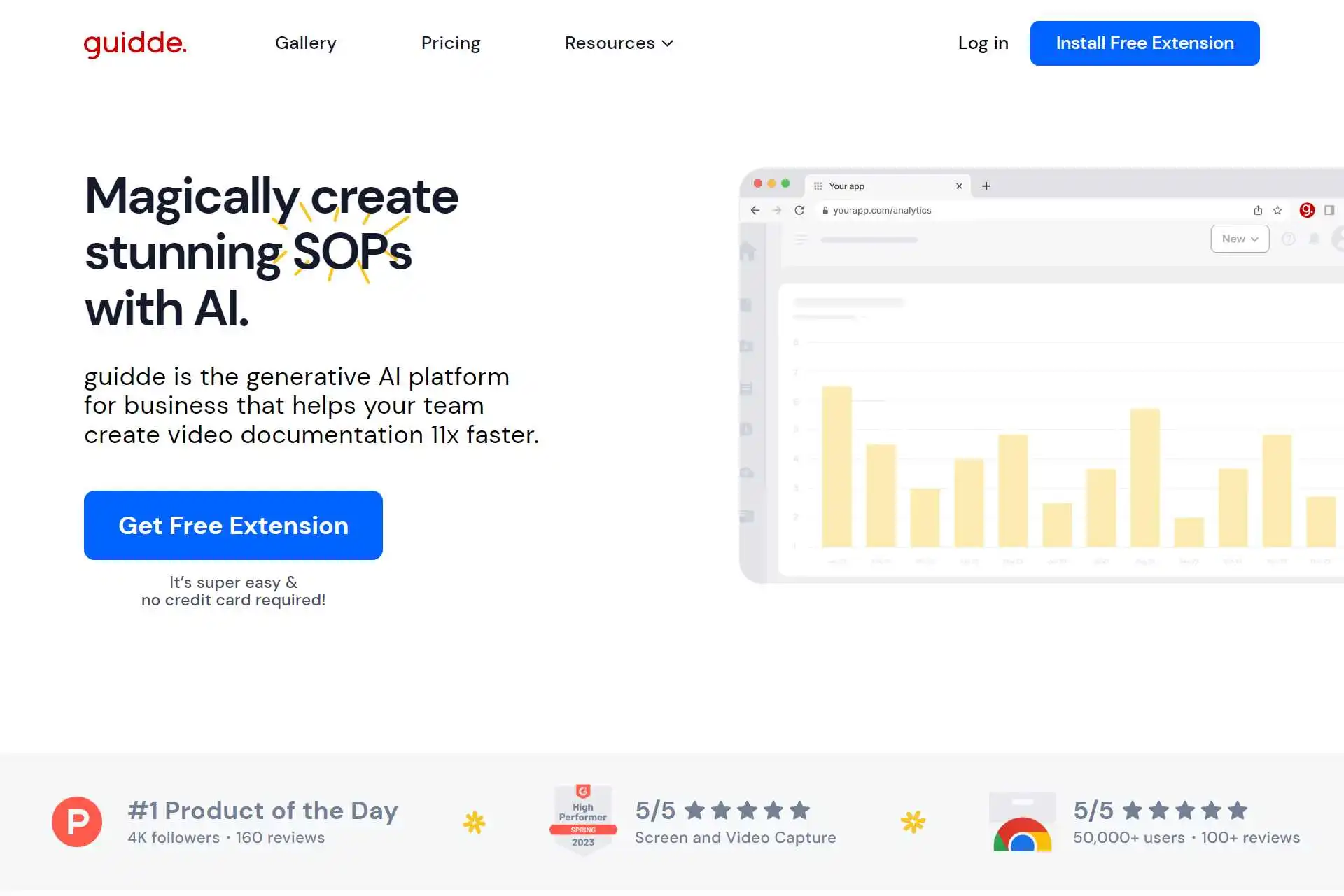Click the guidde extension icon in the mock browser
The height and width of the screenshot is (896, 1344).
[1307, 210]
